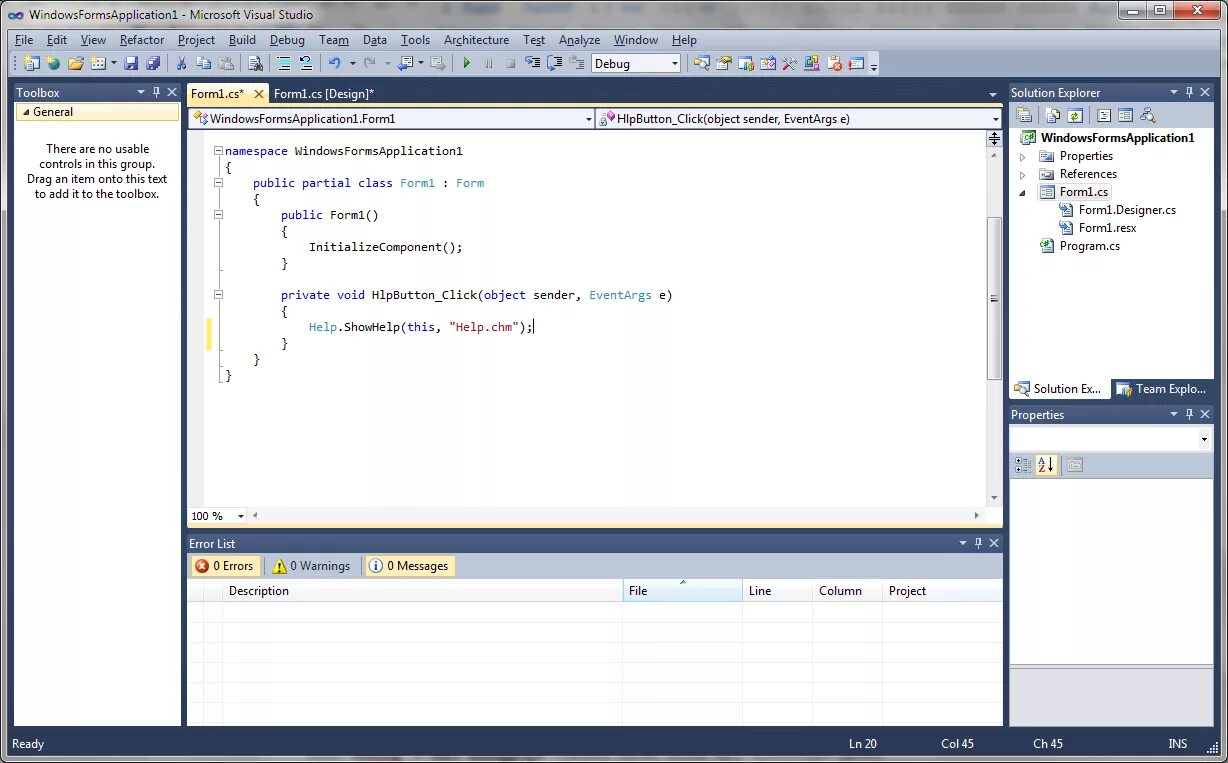Close the Form1.cs* tab
The height and width of the screenshot is (763, 1228).
tap(258, 94)
